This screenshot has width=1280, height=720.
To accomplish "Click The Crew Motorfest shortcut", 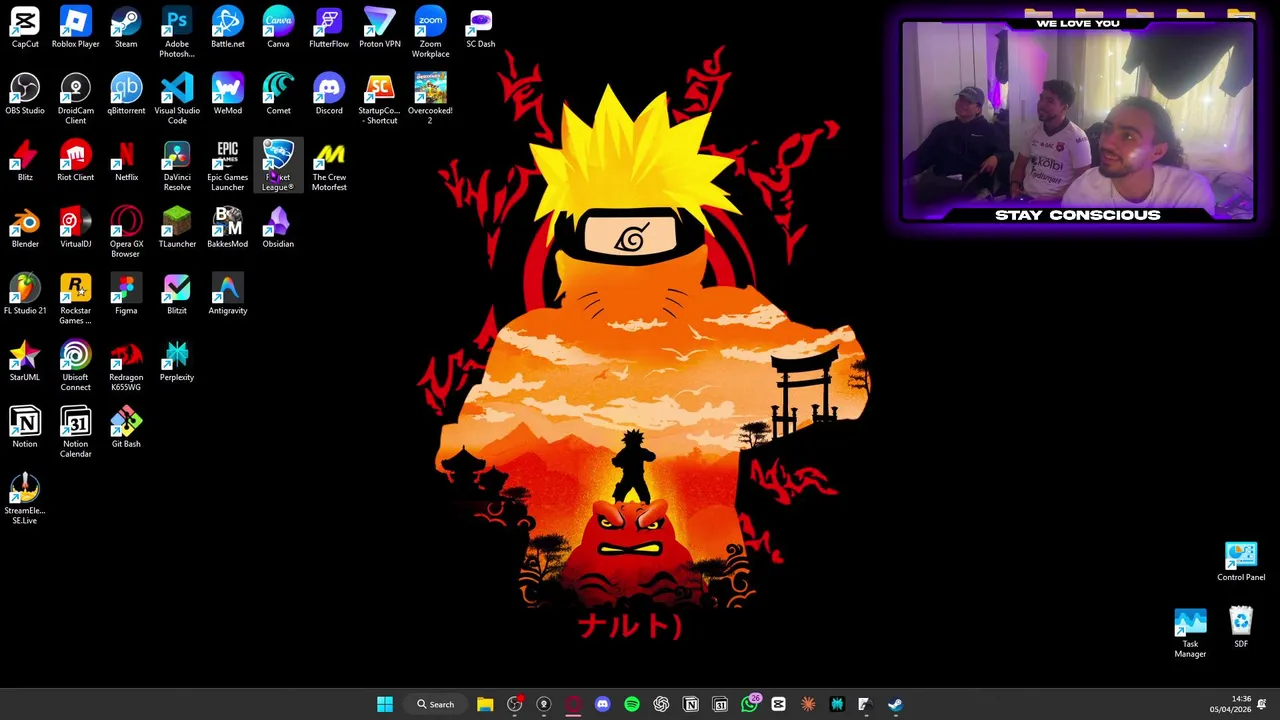I will 329,166.
